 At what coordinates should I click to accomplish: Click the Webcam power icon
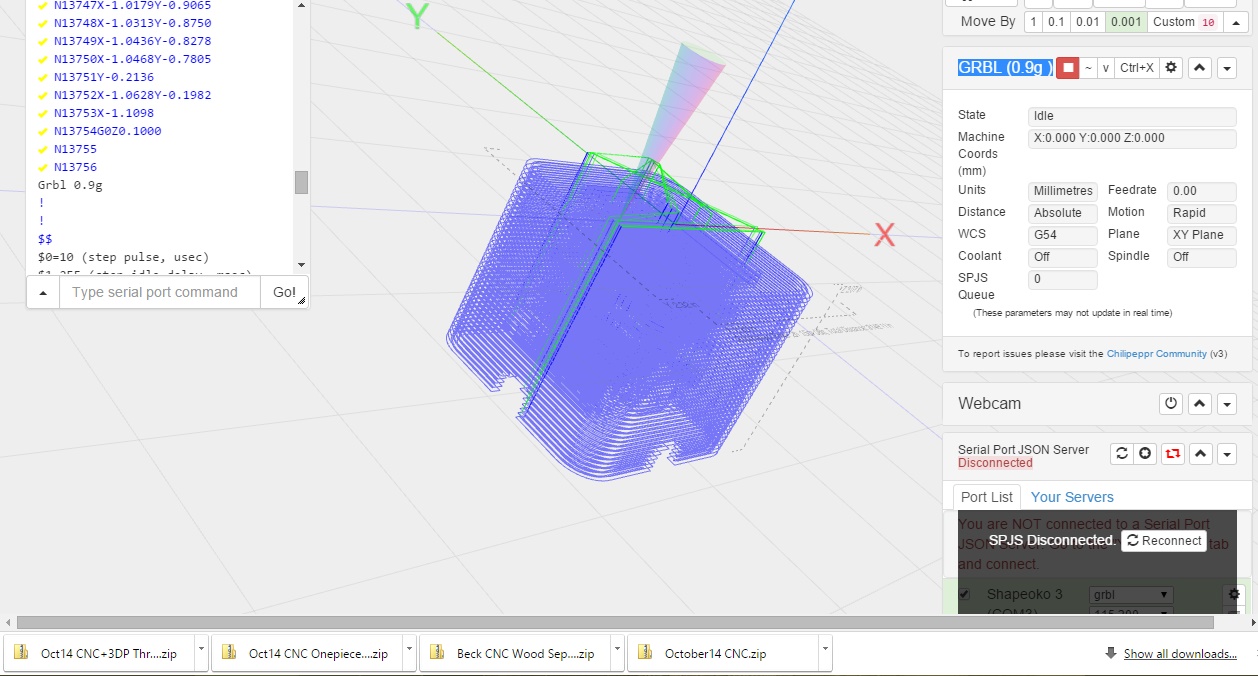coord(1171,404)
